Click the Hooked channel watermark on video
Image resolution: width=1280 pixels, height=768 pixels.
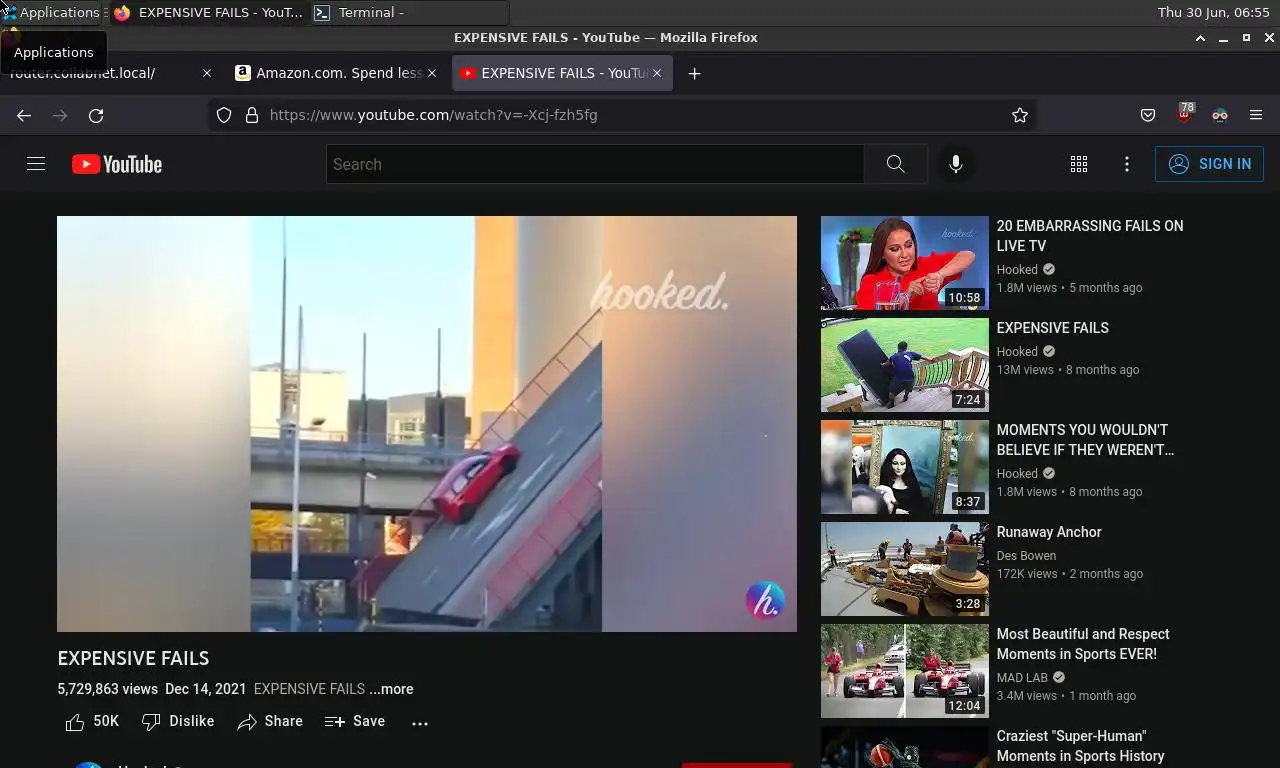[765, 601]
